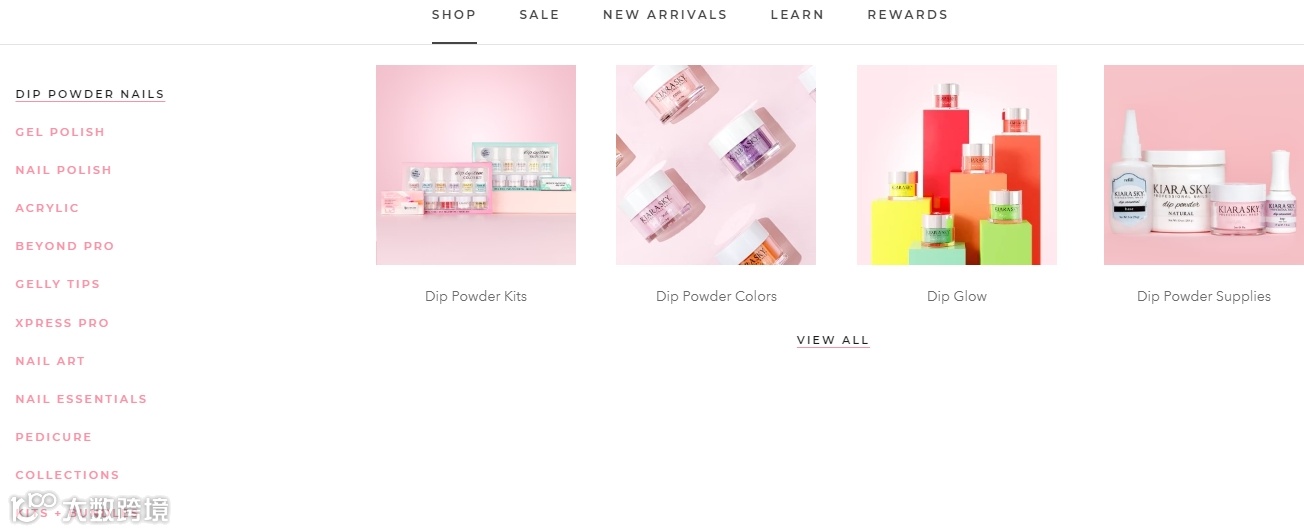Open Nail Art category in sidebar
This screenshot has width=1304, height=532.
click(x=50, y=361)
